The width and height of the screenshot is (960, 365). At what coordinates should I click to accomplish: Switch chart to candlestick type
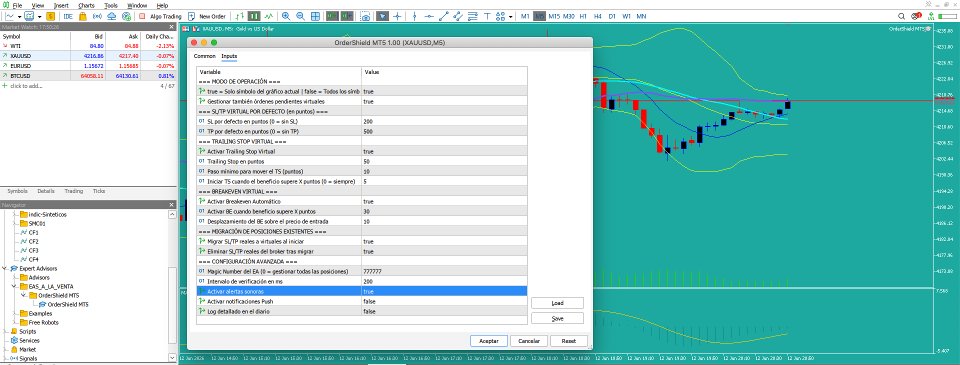pos(253,16)
